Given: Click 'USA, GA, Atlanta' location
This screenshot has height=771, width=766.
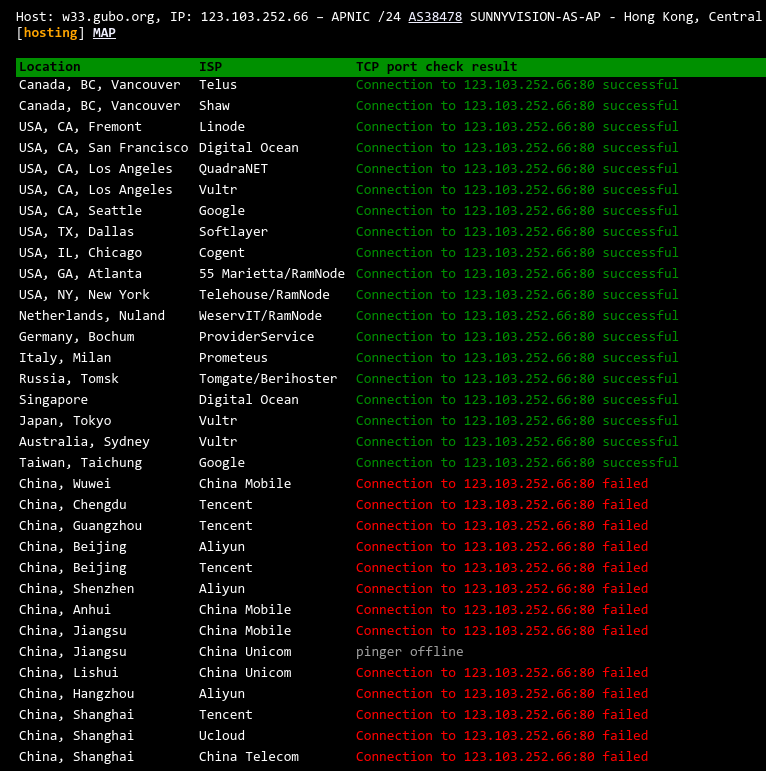Looking at the screenshot, I should (80, 274).
